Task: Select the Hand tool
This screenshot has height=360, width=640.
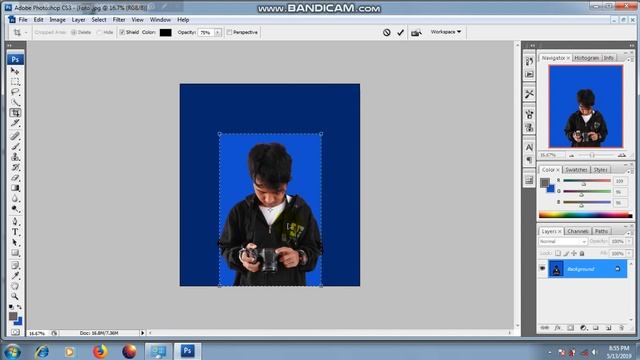Action: coord(15,286)
